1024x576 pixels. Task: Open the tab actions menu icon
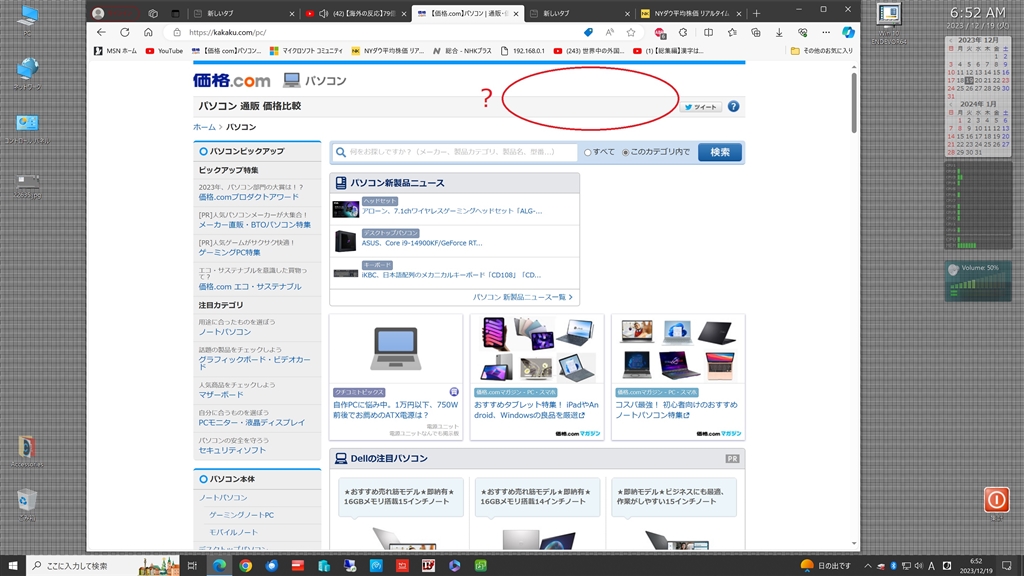[x=175, y=13]
